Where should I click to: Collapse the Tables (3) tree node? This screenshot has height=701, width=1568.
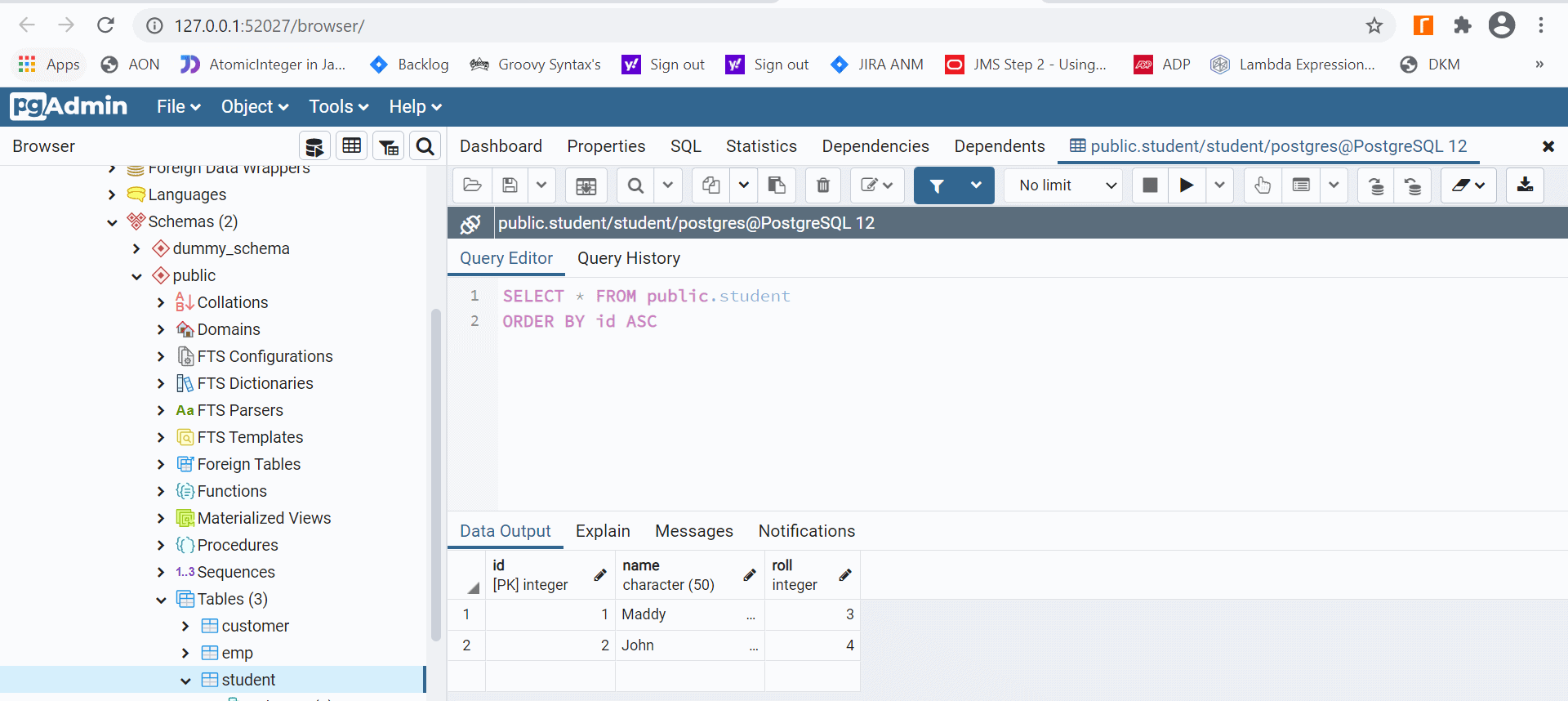[161, 600]
